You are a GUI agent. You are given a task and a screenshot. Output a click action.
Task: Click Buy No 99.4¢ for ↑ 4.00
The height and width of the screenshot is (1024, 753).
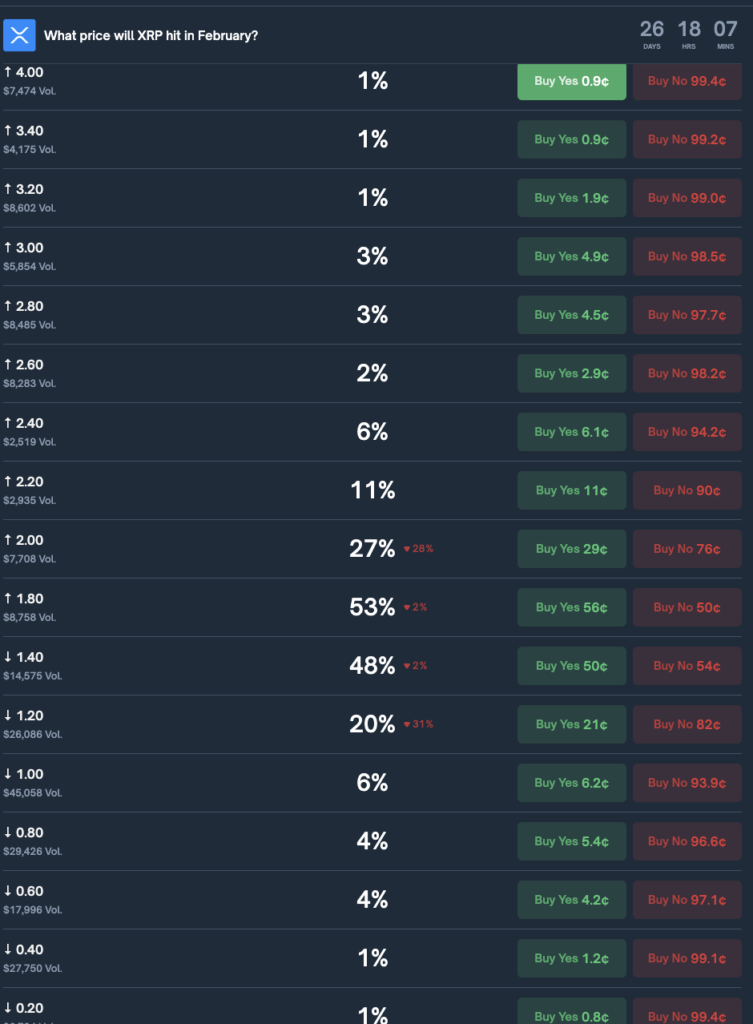point(686,81)
